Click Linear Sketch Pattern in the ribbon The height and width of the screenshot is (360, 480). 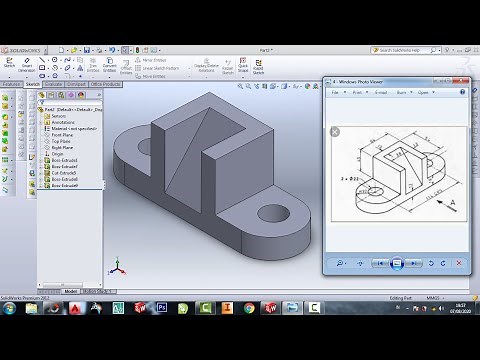click(x=157, y=68)
